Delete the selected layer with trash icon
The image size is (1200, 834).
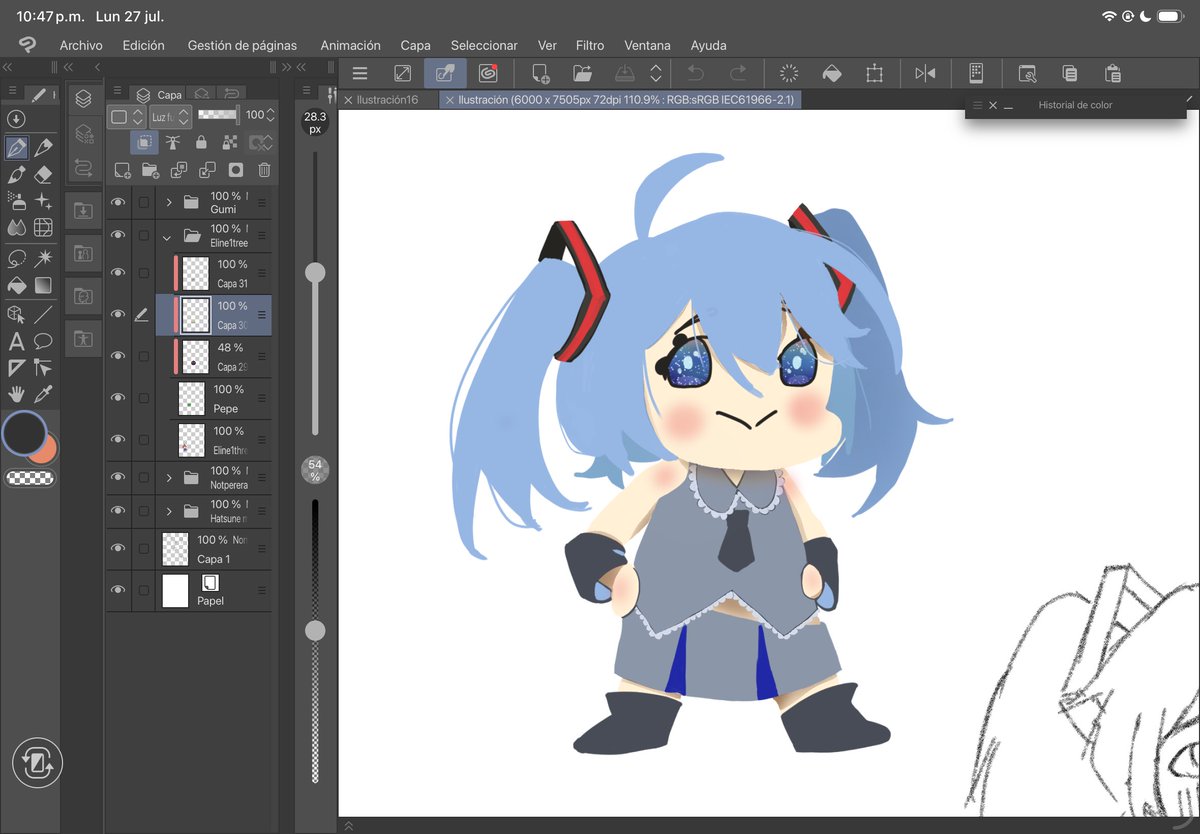264,170
